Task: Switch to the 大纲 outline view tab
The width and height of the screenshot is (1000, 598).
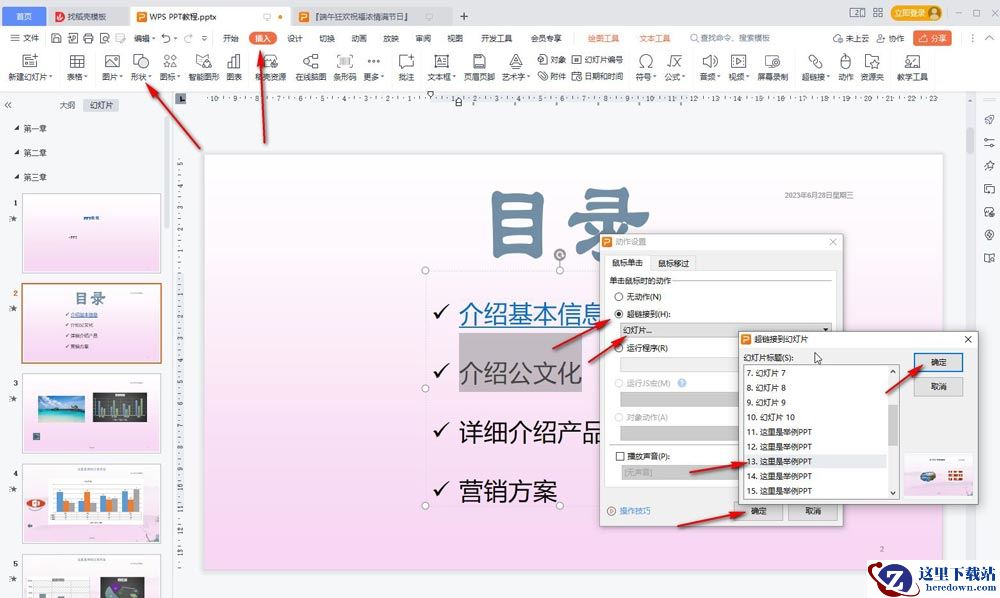Action: click(68, 105)
